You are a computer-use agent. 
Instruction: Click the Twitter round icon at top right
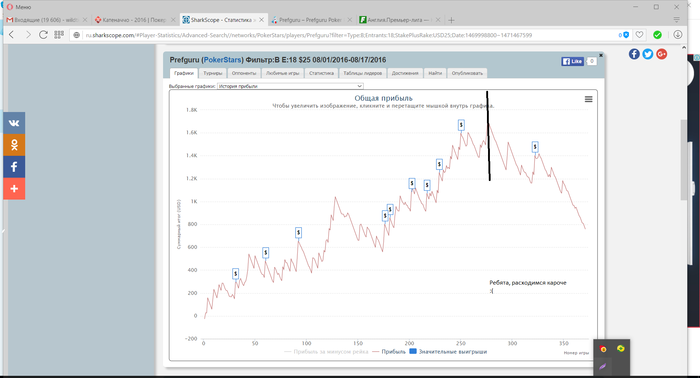click(x=648, y=54)
